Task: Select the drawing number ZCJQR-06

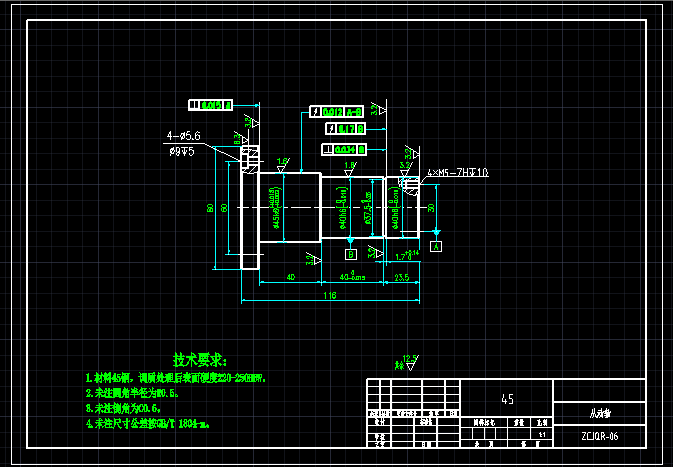Action: [600, 437]
